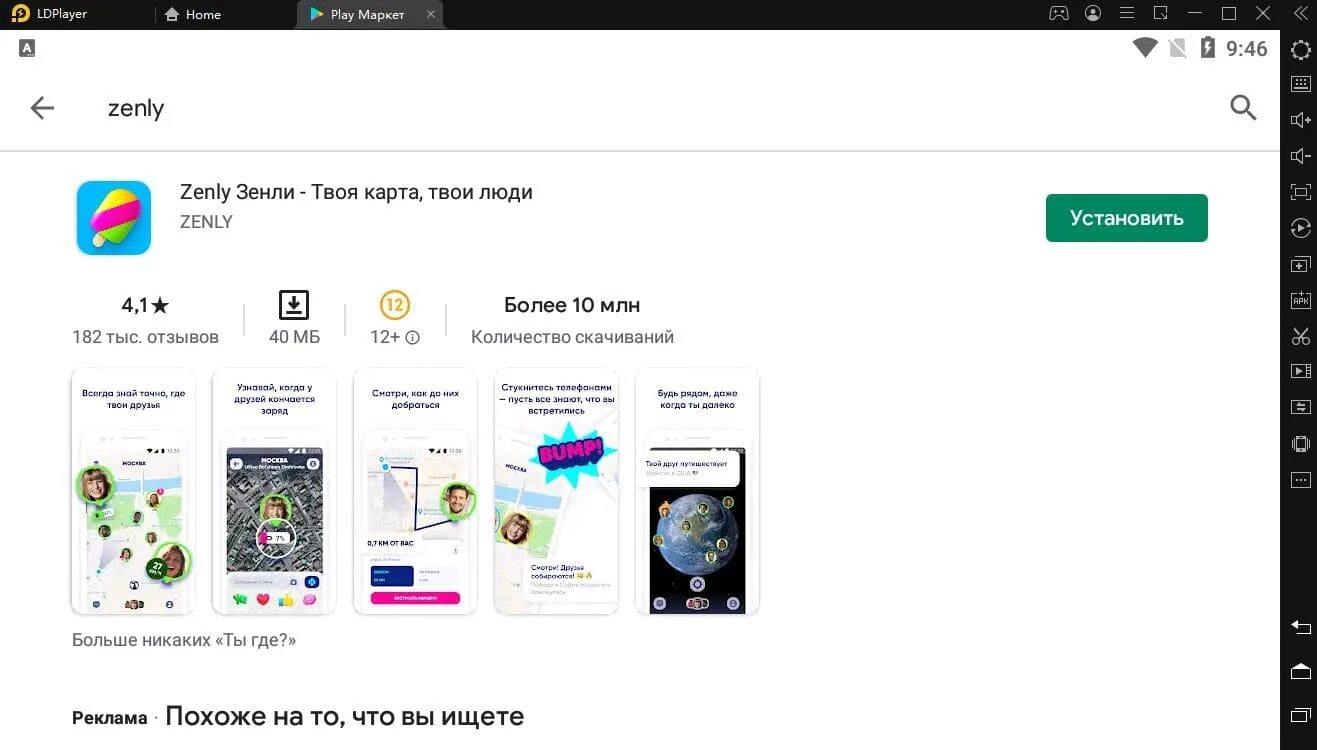Install the Zenly app with Установить button
The height and width of the screenshot is (750, 1317).
(x=1126, y=218)
